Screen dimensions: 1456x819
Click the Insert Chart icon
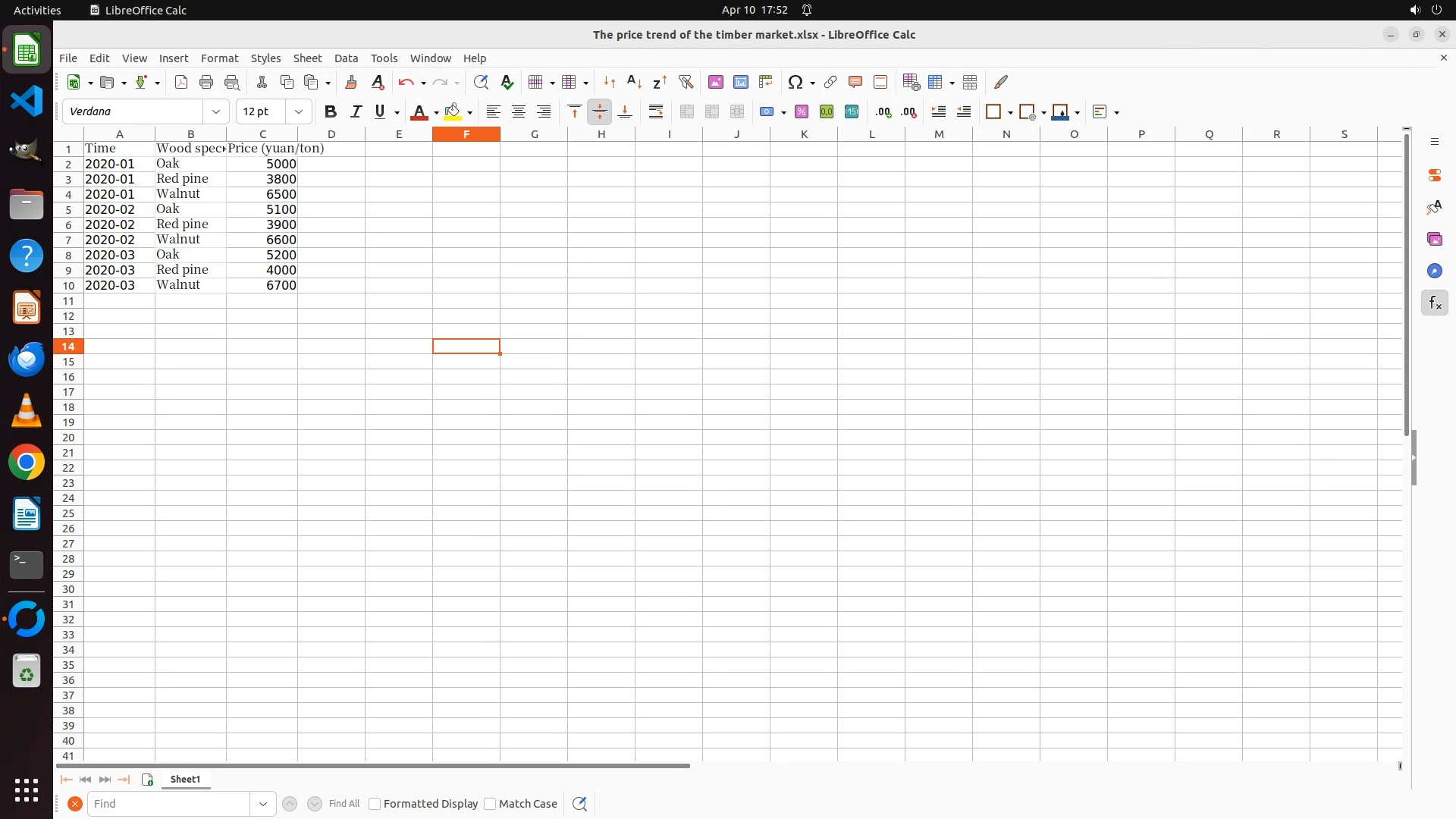pos(740,82)
